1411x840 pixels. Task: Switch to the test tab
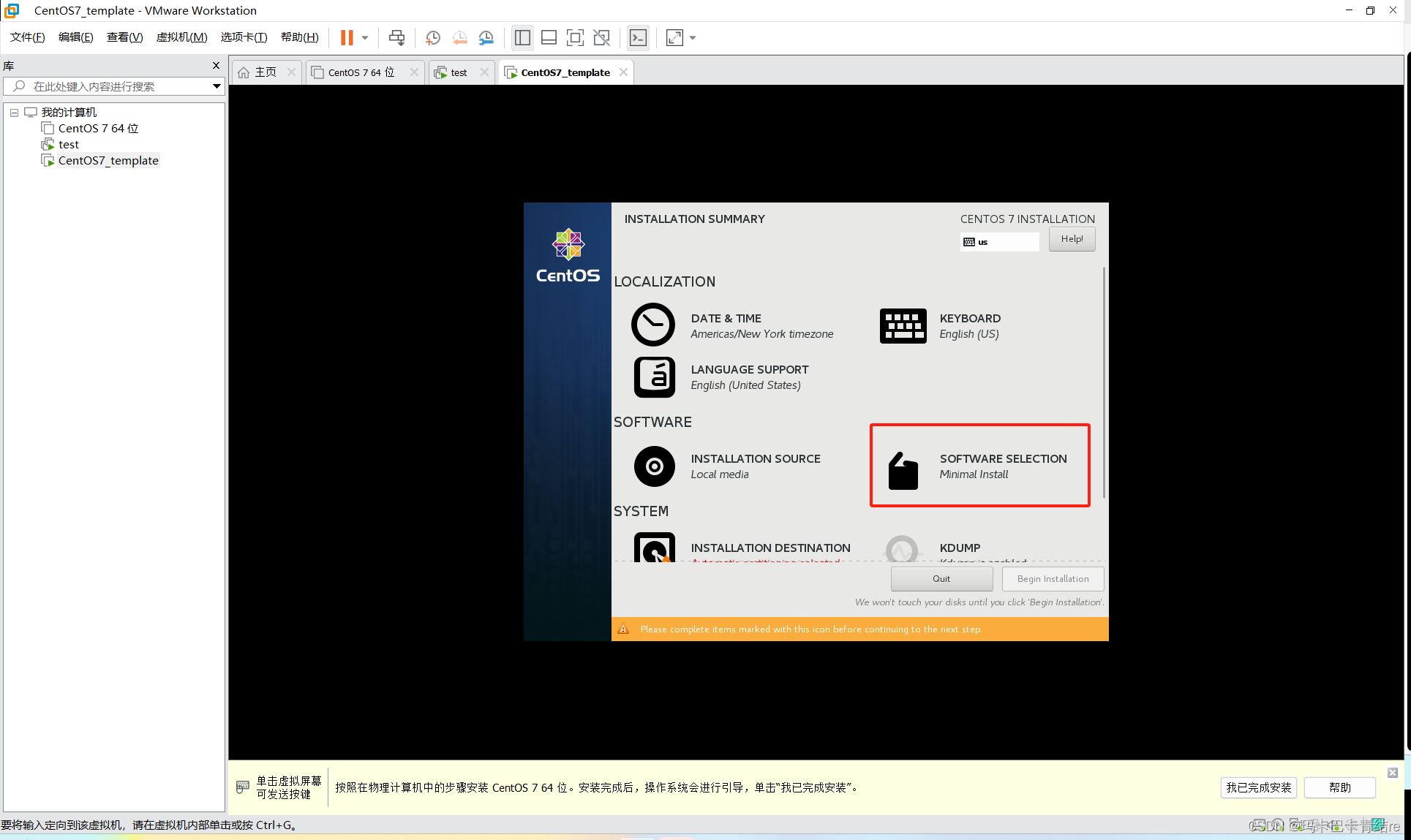(459, 72)
